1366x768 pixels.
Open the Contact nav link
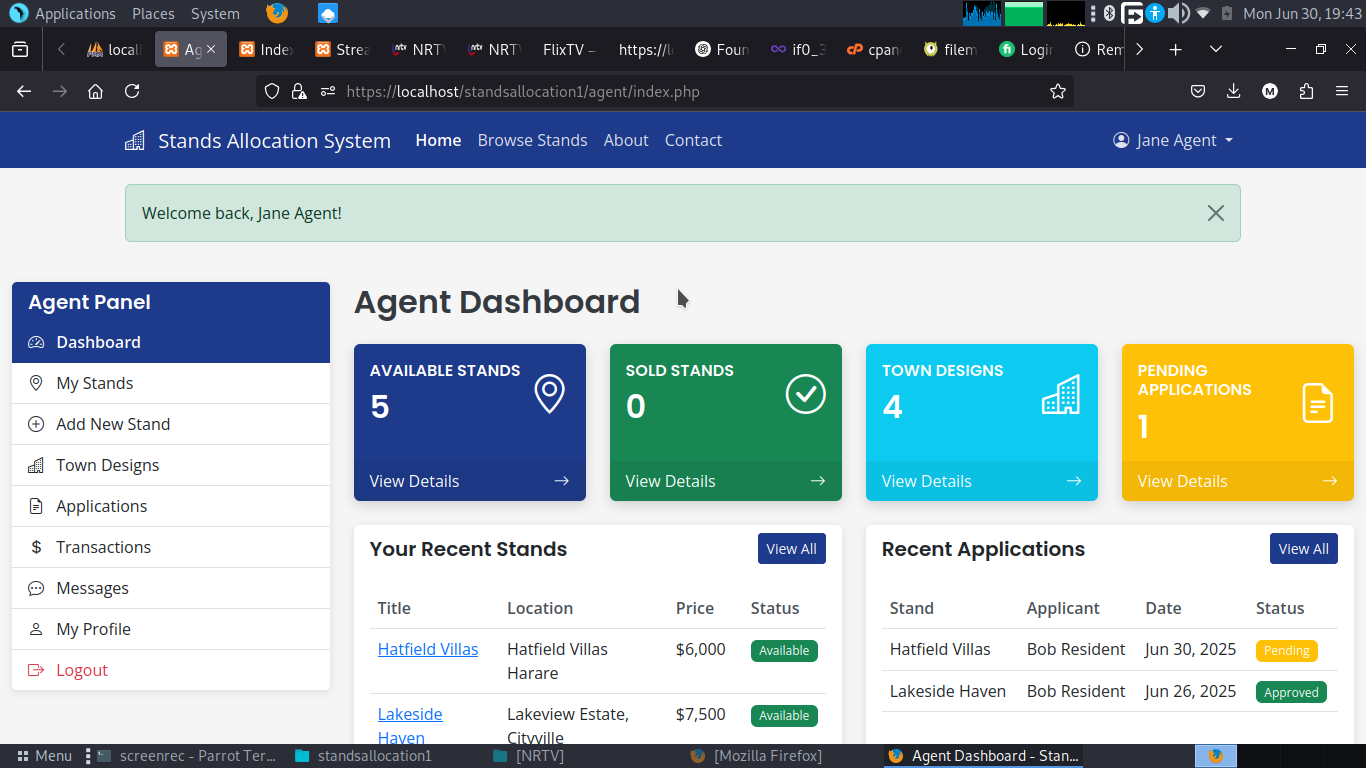click(x=693, y=140)
